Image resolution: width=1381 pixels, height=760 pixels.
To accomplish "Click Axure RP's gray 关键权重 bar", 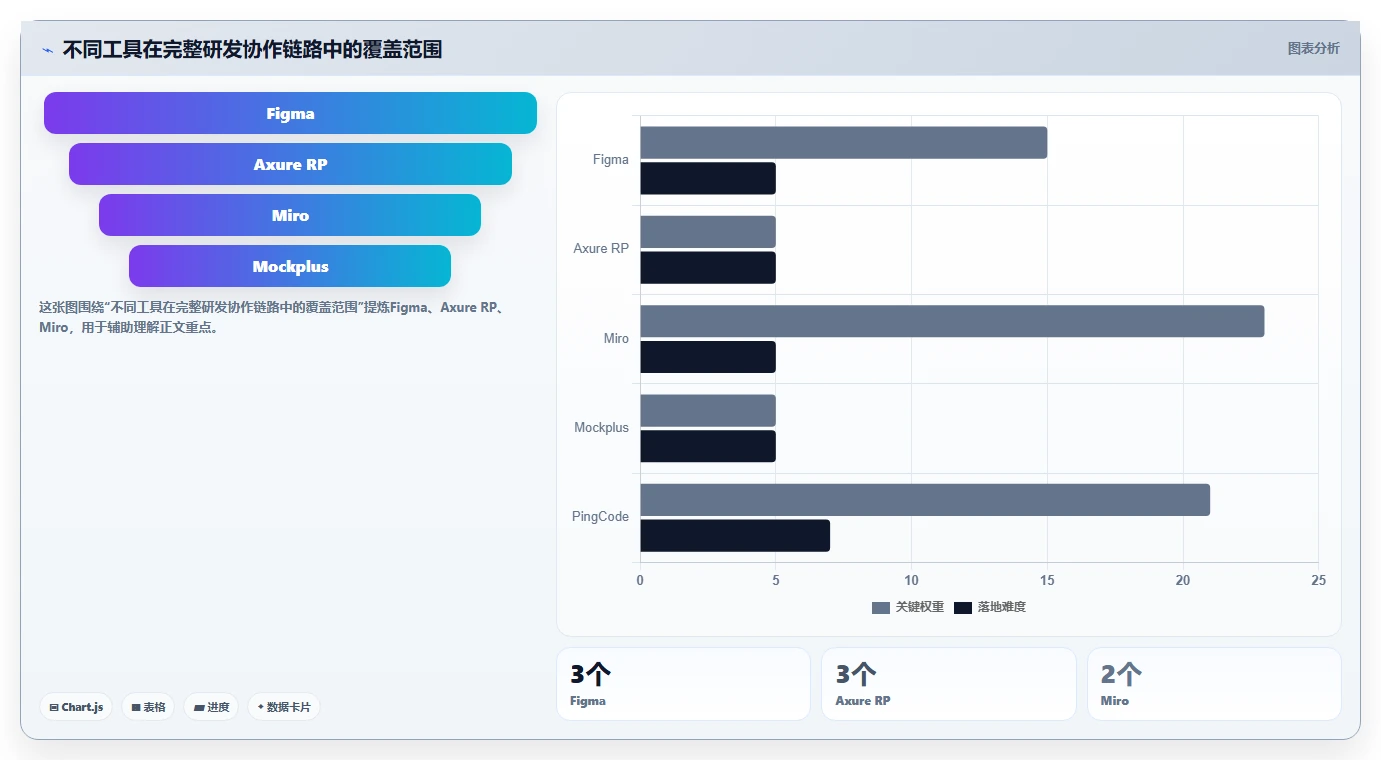I will (708, 232).
